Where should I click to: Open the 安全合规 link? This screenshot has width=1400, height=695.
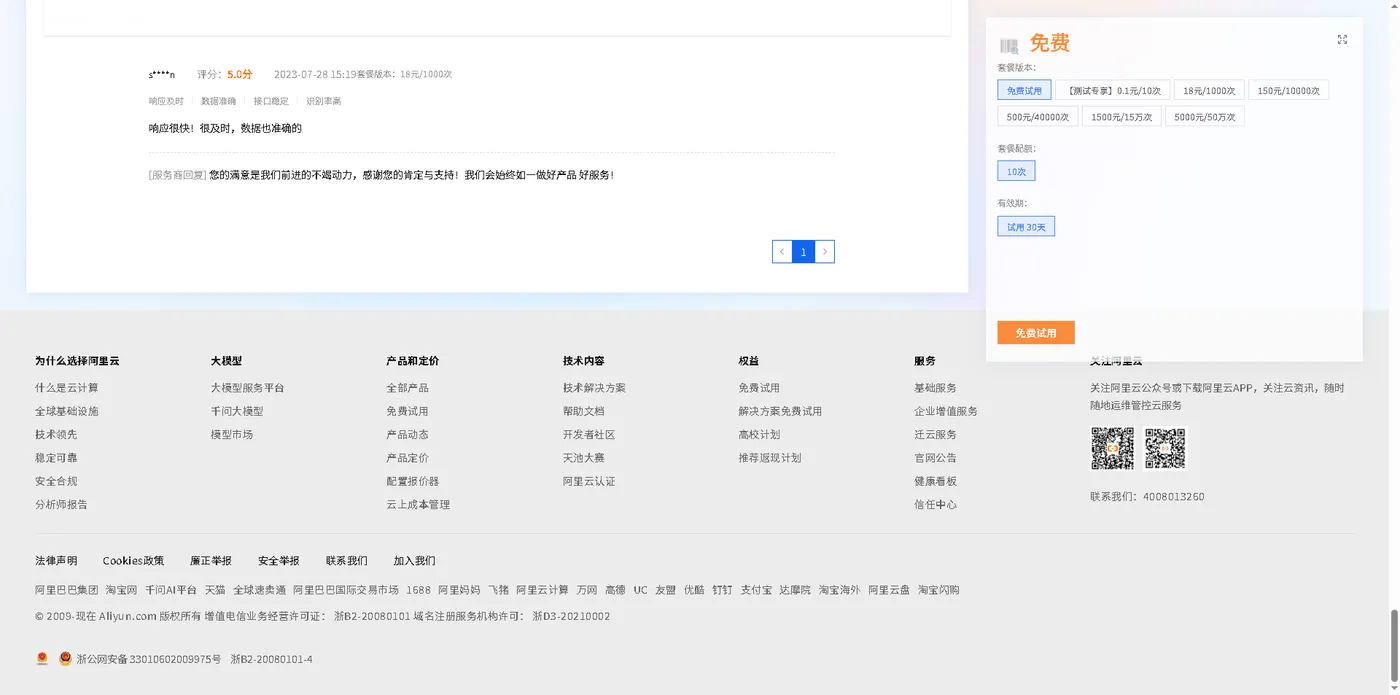(x=56, y=481)
